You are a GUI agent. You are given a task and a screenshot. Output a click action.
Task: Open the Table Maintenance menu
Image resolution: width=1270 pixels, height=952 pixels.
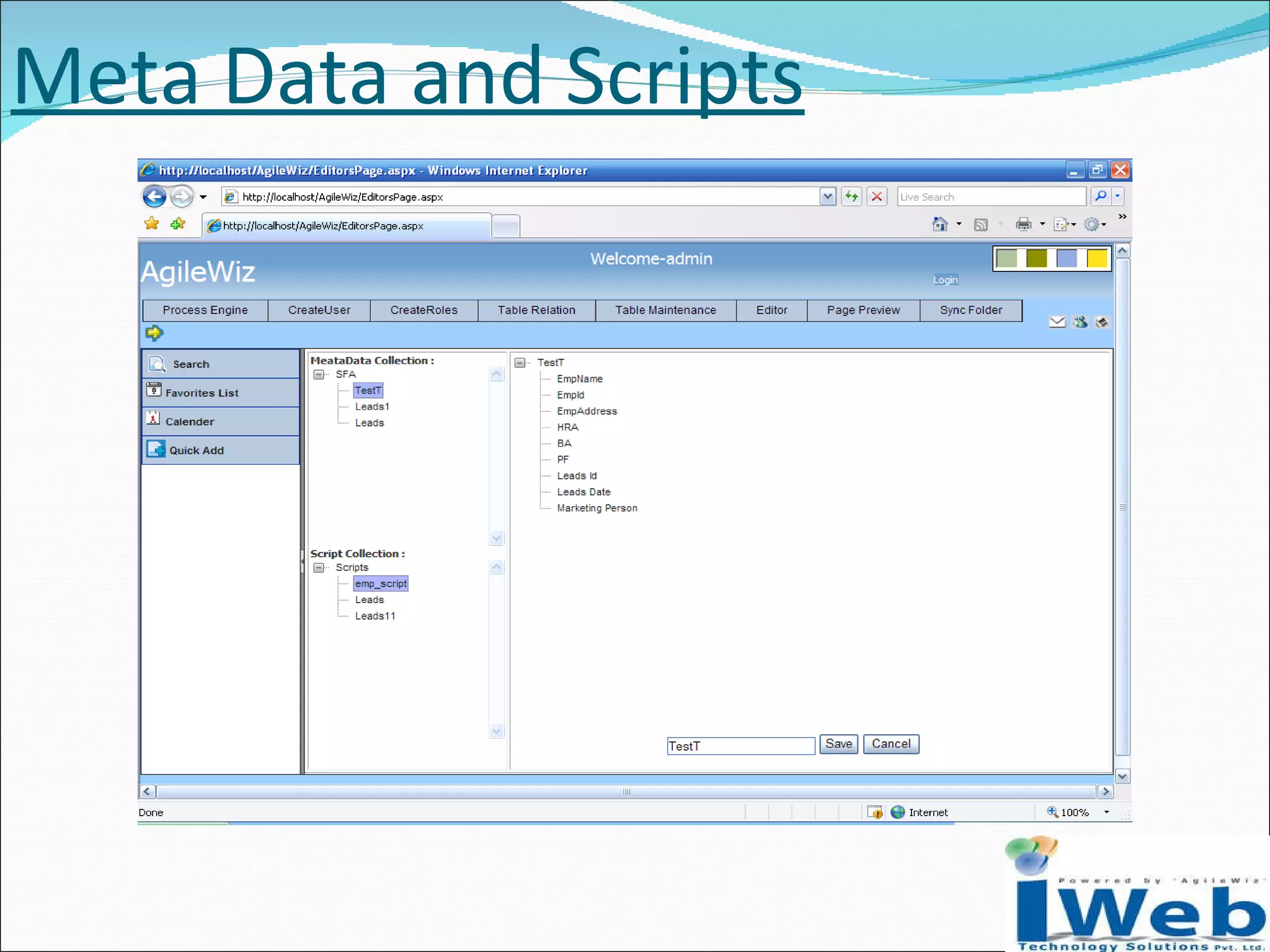pyautogui.click(x=666, y=311)
